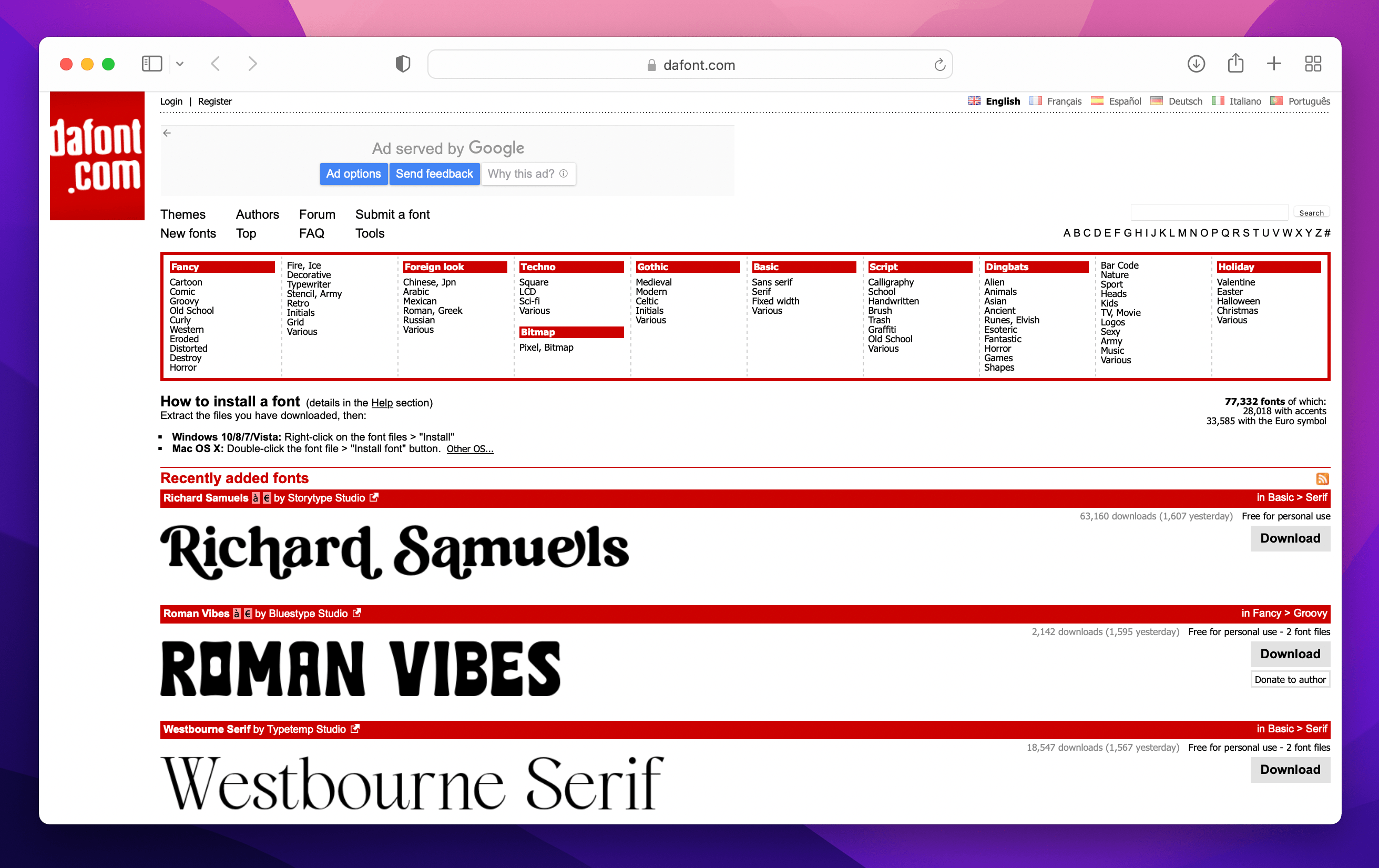The height and width of the screenshot is (868, 1379).
Task: Download the Westbourne Serif font
Action: click(1290, 770)
